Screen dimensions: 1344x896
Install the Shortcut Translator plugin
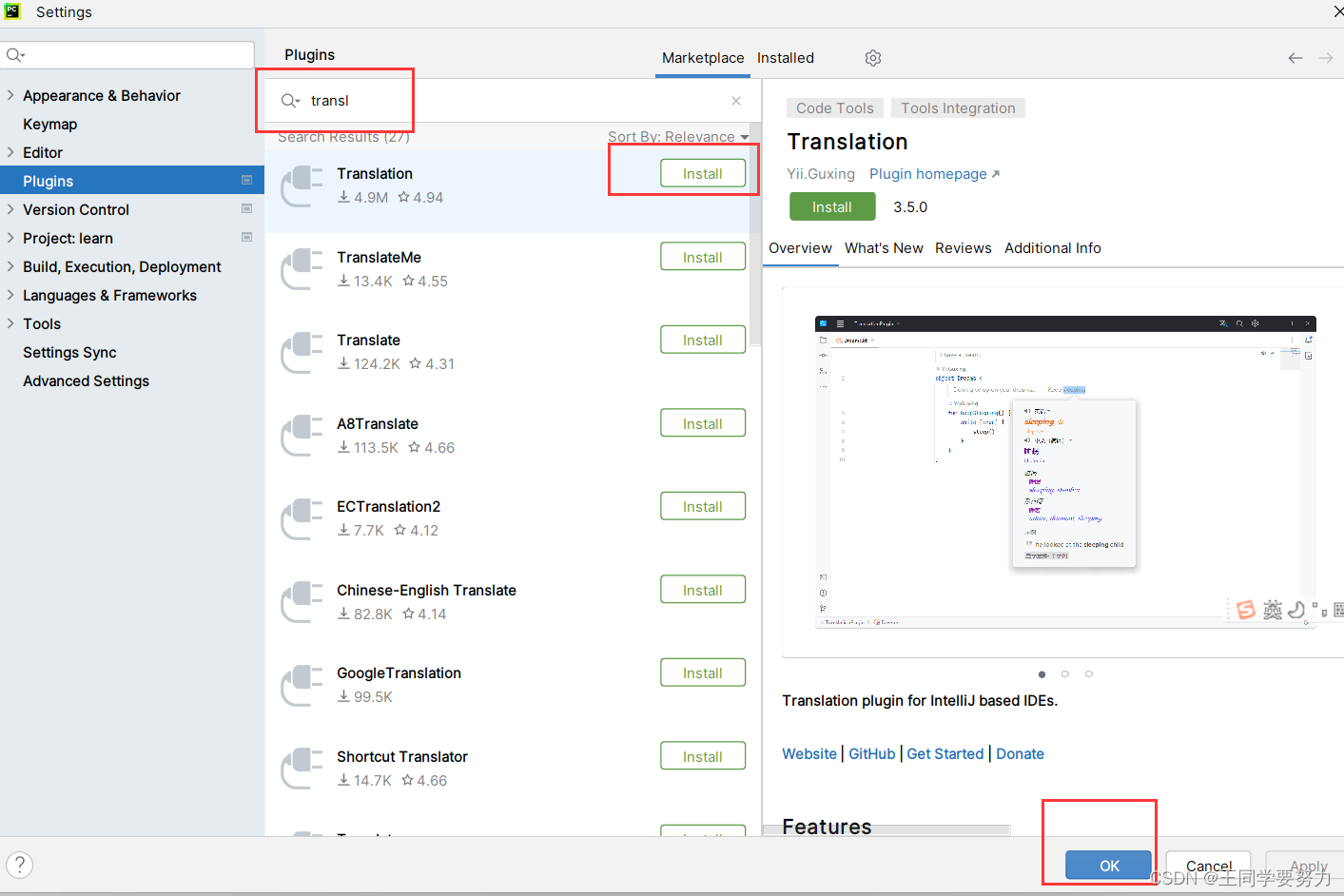coord(703,756)
